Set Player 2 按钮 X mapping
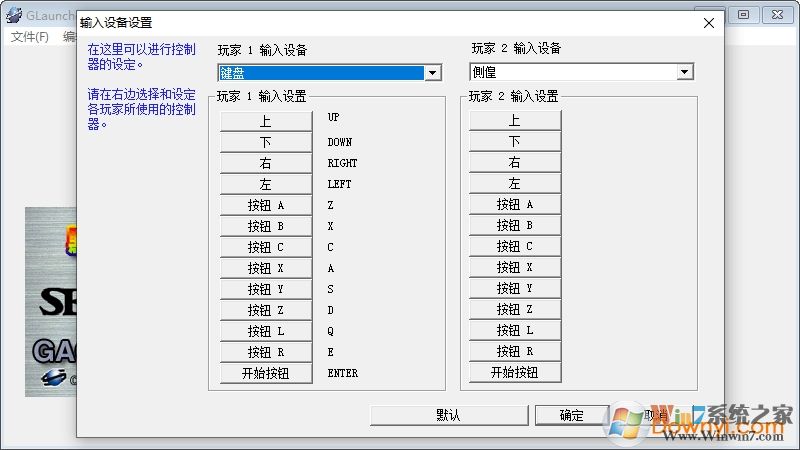This screenshot has height=450, width=800. pos(515,267)
